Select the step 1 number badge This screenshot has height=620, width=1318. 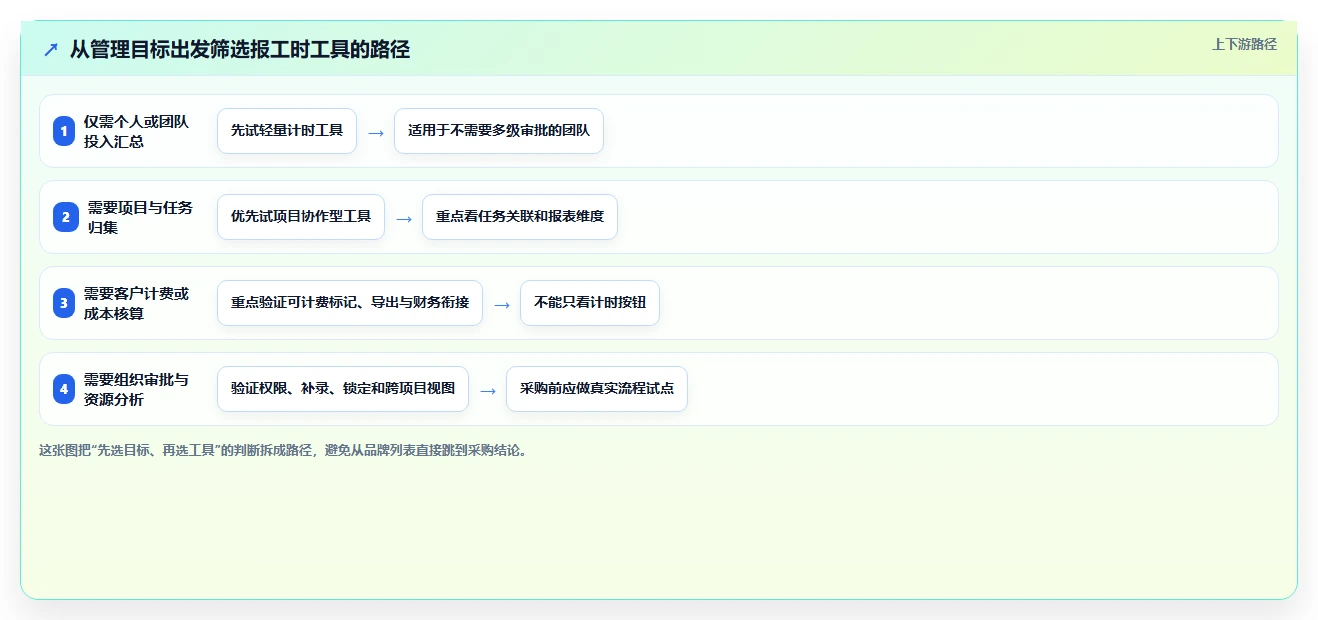click(64, 131)
